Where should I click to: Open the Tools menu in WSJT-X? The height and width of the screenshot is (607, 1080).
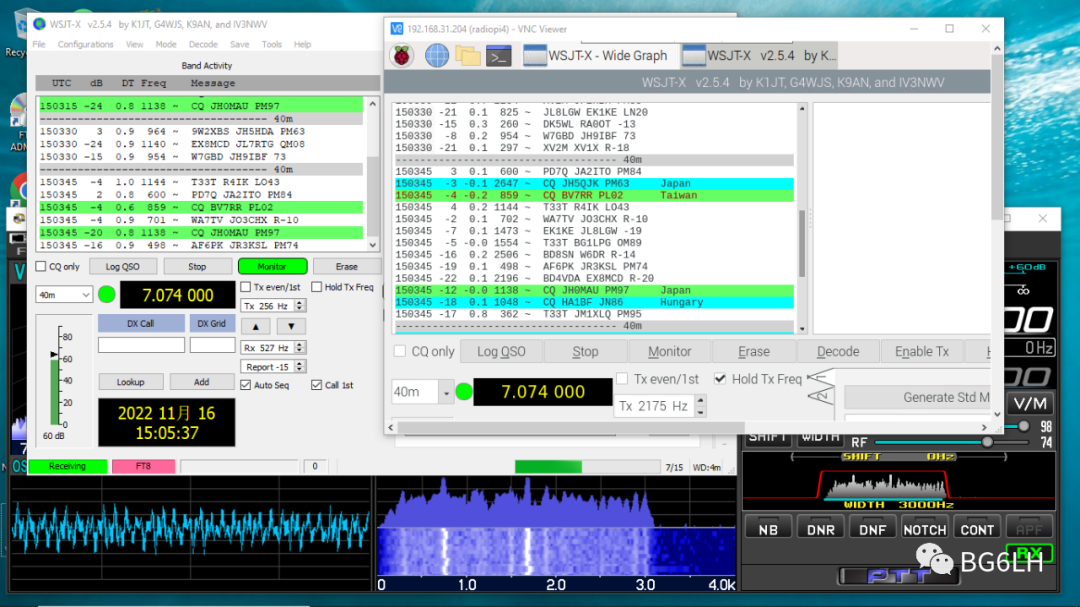[x=271, y=44]
